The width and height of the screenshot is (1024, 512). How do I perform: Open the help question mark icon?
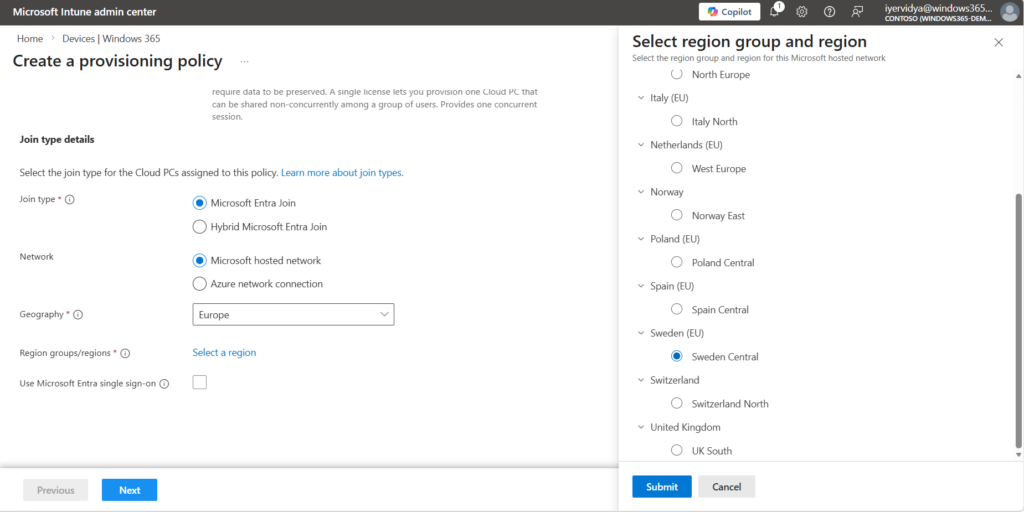coord(829,12)
